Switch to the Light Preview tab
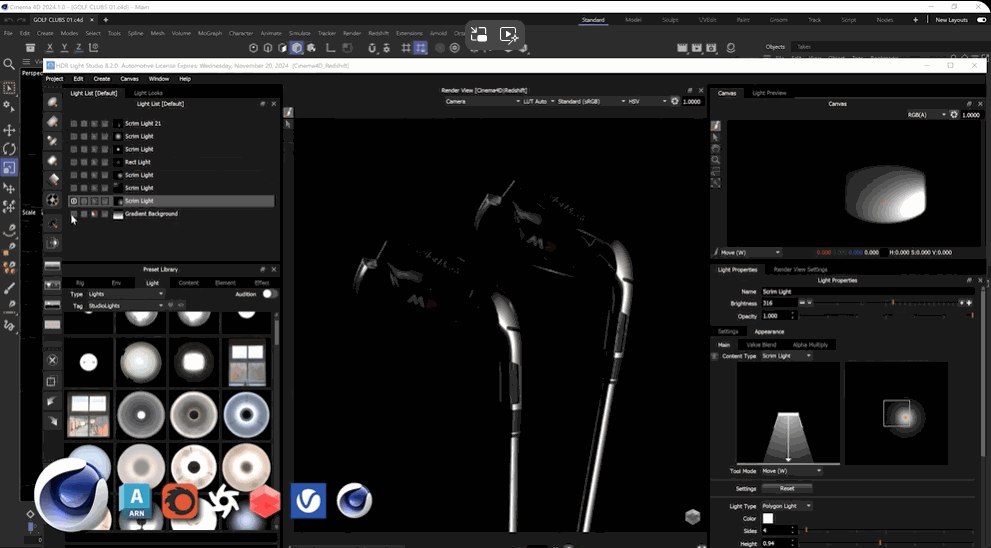Image resolution: width=991 pixels, height=548 pixels. 769,93
